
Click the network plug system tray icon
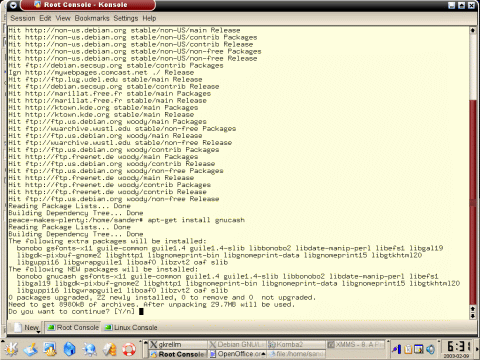pyautogui.click(x=396, y=349)
